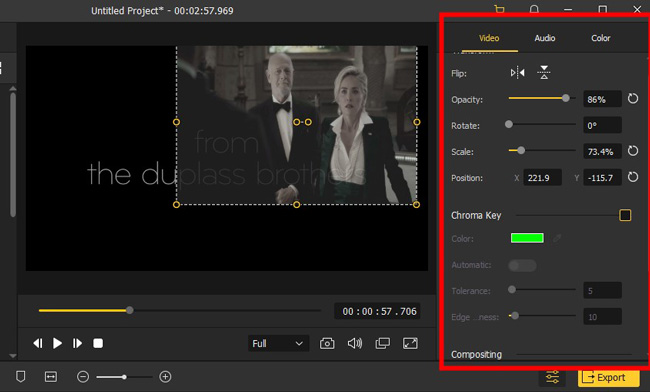The height and width of the screenshot is (392, 650).
Task: Click the Opacity slider handle
Action: 565,98
